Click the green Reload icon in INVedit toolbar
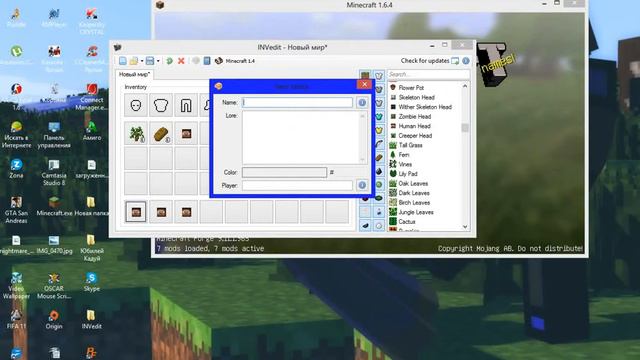 coord(169,61)
